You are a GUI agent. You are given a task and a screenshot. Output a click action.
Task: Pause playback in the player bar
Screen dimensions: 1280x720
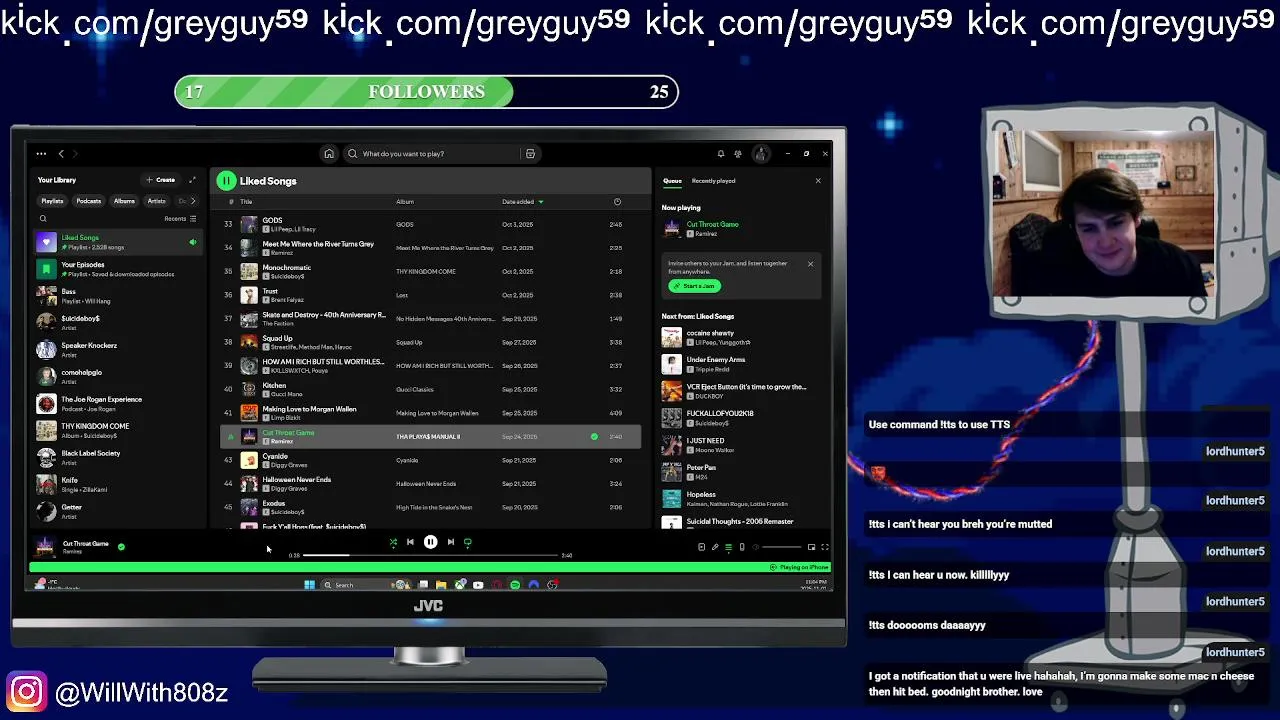[430, 542]
